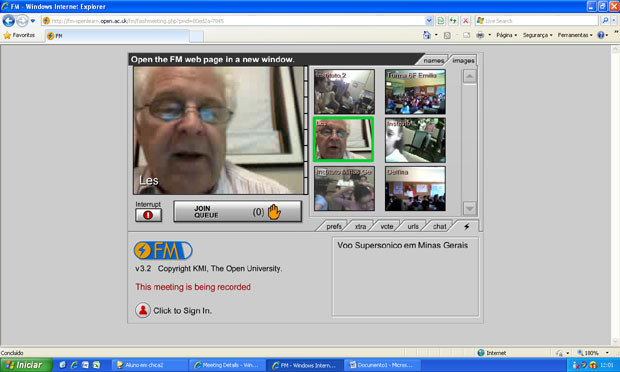Image resolution: width=620 pixels, height=372 pixels.
Task: Open the lightning bolt tab
Action: 467,227
